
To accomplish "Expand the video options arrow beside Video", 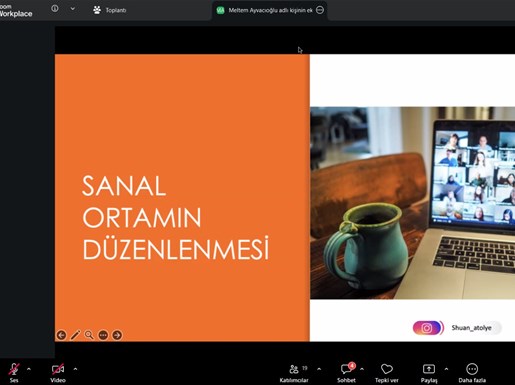I will point(75,369).
